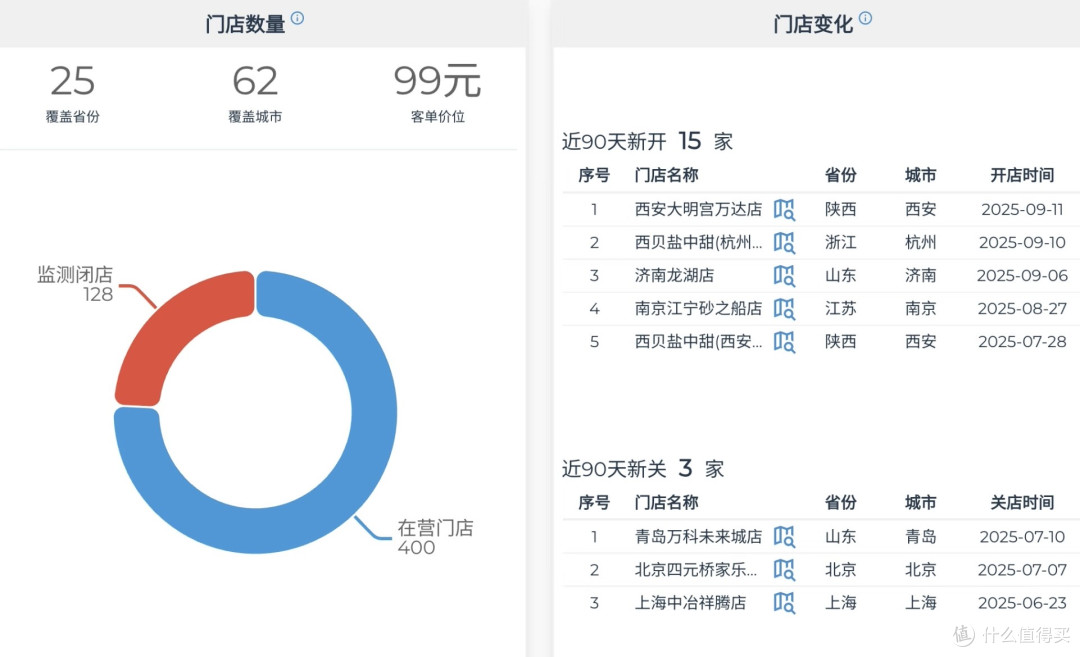This screenshot has width=1080, height=657.
Task: Click the date 2025-07-28
Action: (1022, 342)
